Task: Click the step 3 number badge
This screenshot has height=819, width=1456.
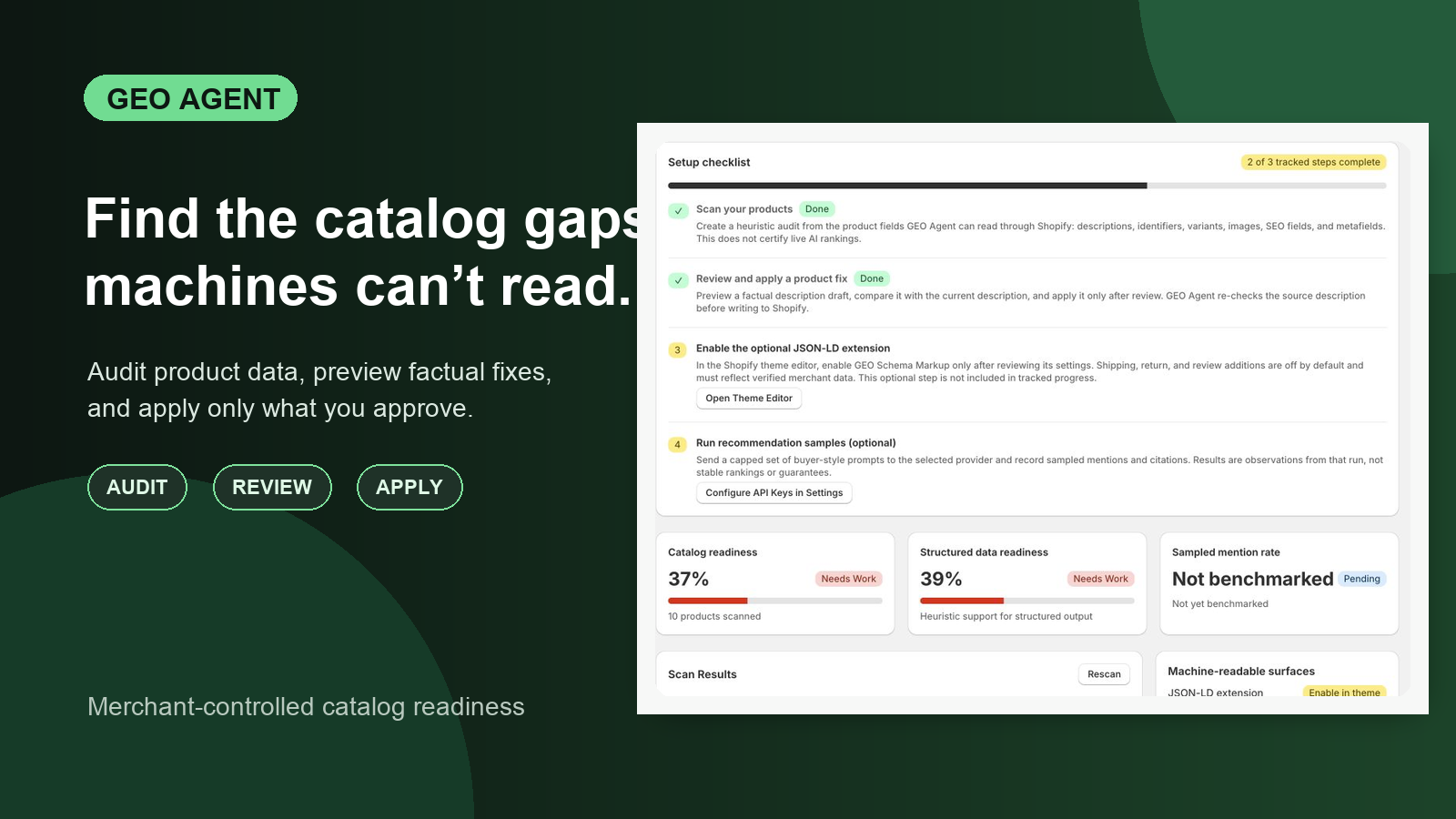Action: [x=678, y=350]
